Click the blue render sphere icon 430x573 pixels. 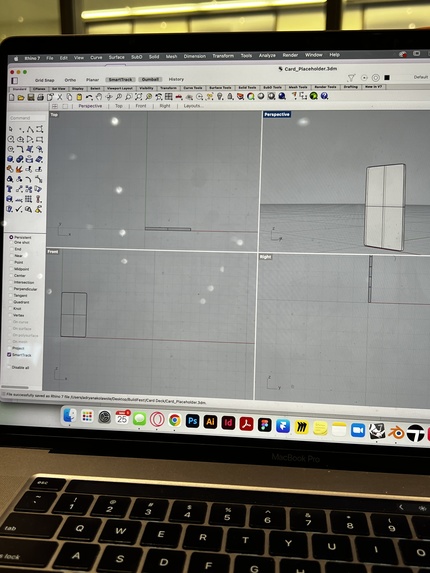pos(282,96)
